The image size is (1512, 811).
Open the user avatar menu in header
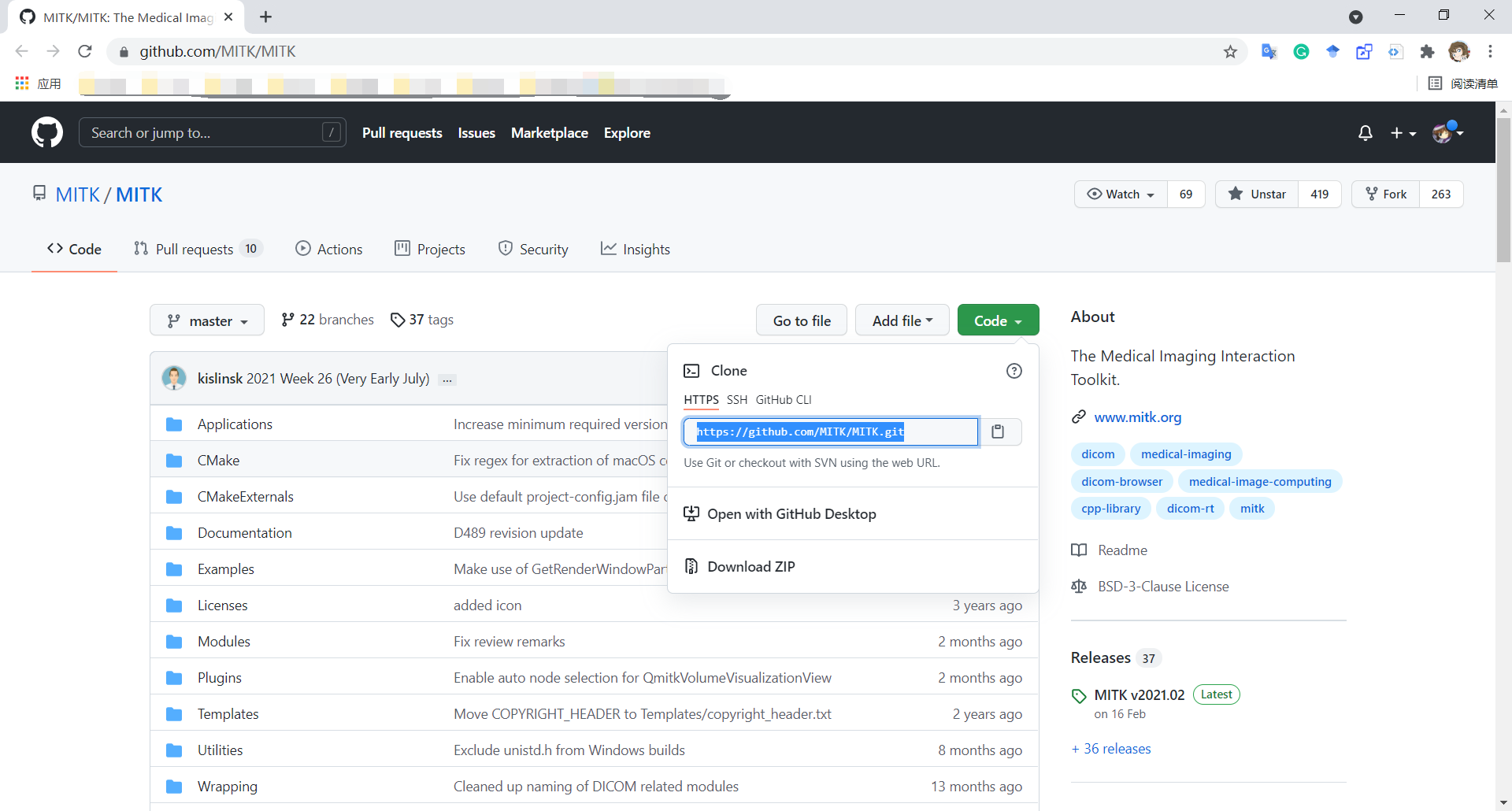click(1448, 131)
